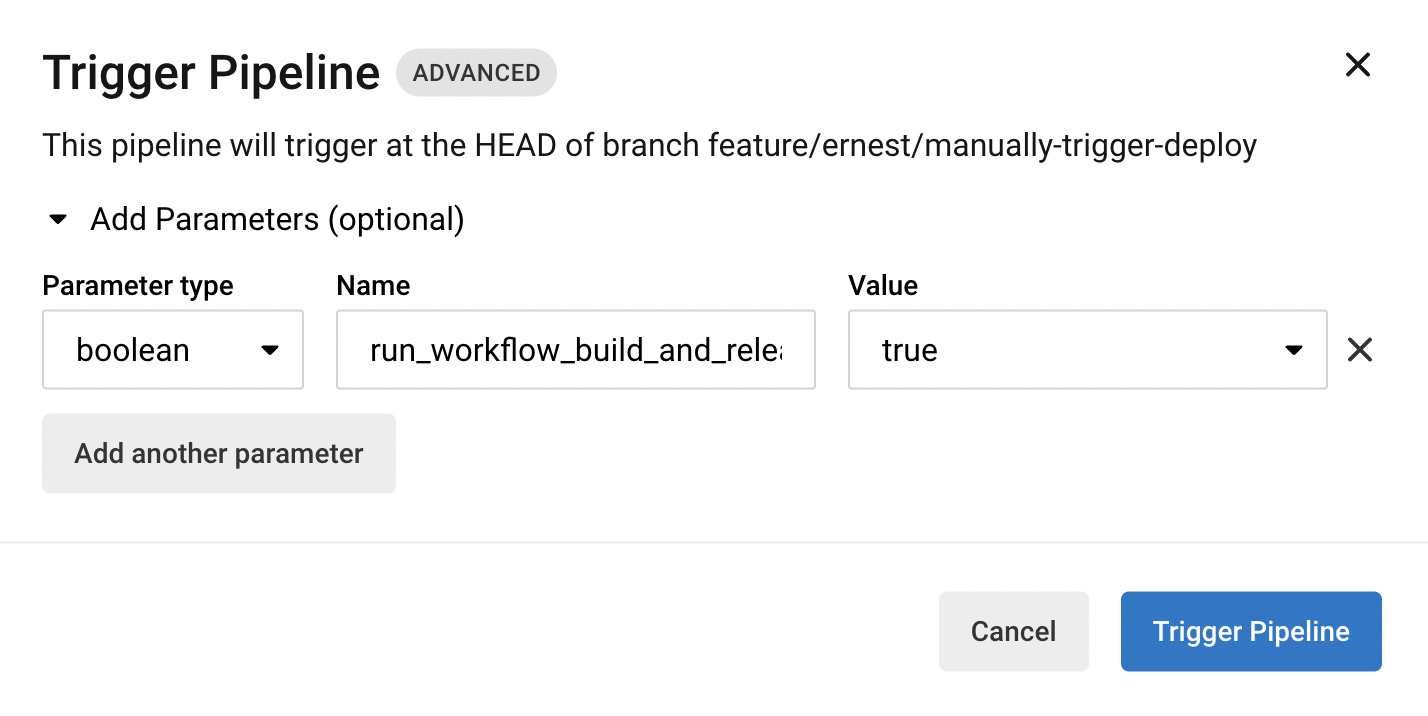Click the Trigger Pipeline dialog heading

[211, 73]
